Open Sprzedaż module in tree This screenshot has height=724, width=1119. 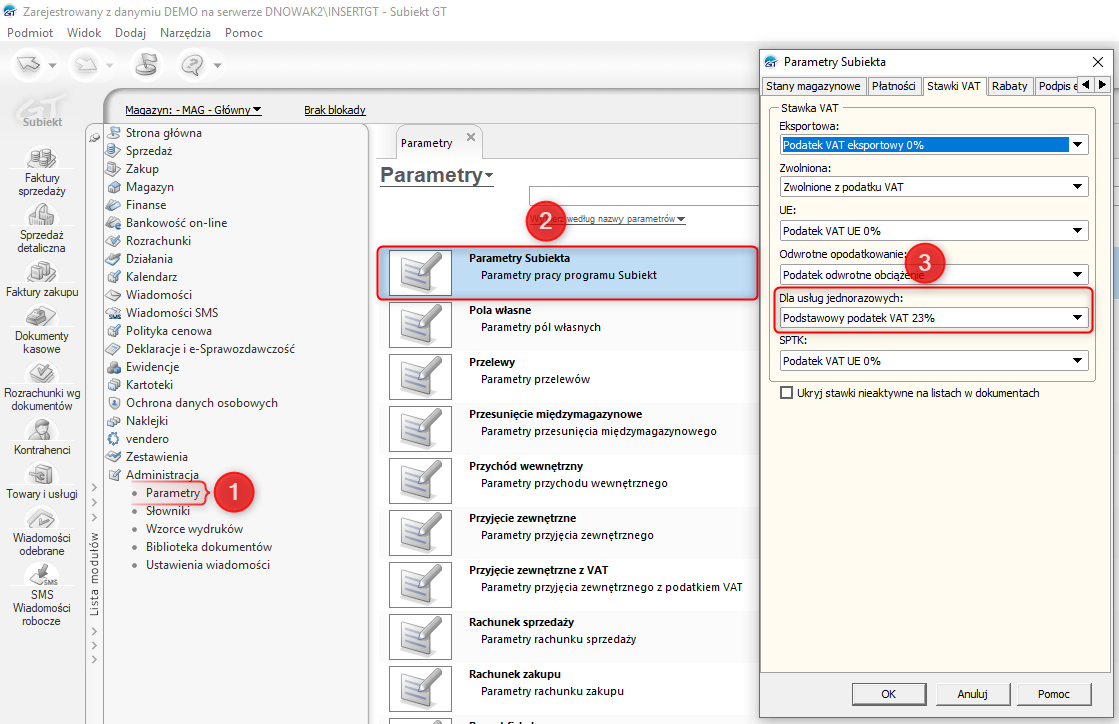(149, 151)
